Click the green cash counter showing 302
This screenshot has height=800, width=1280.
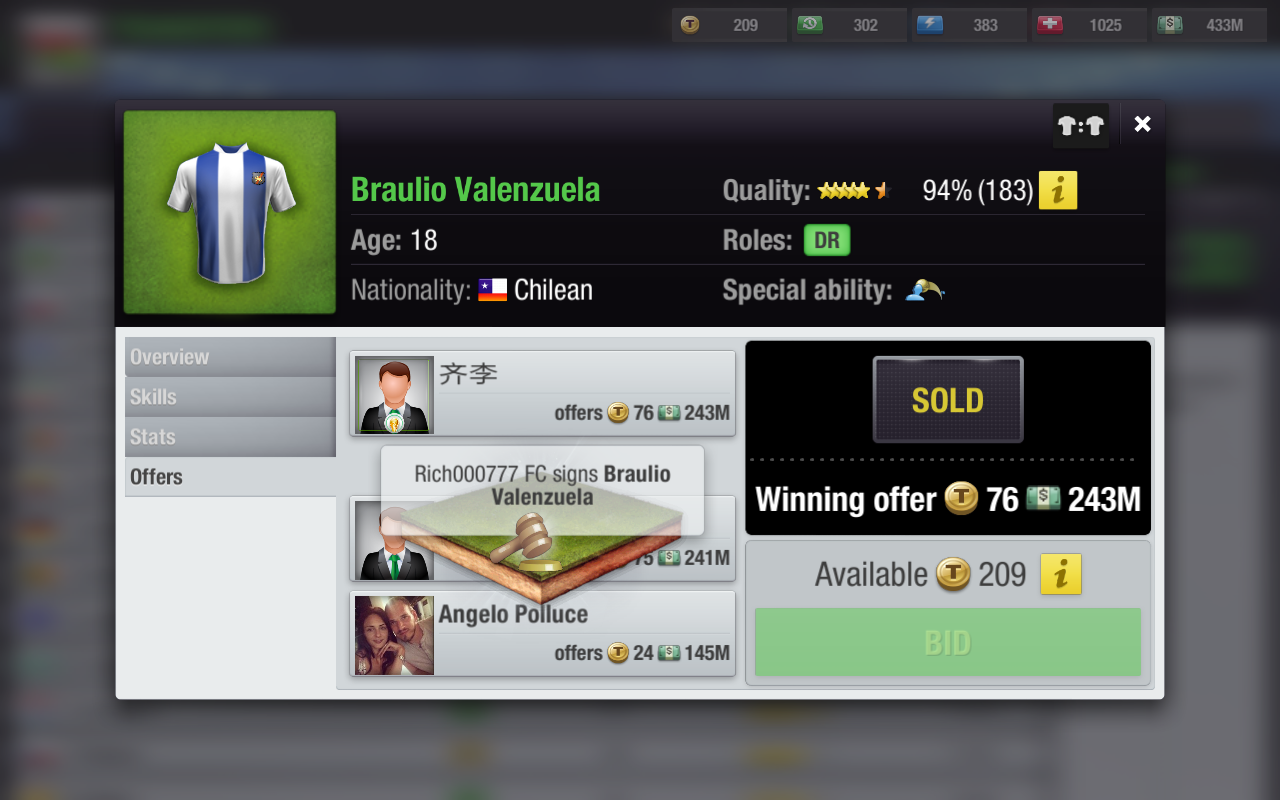[x=850, y=25]
